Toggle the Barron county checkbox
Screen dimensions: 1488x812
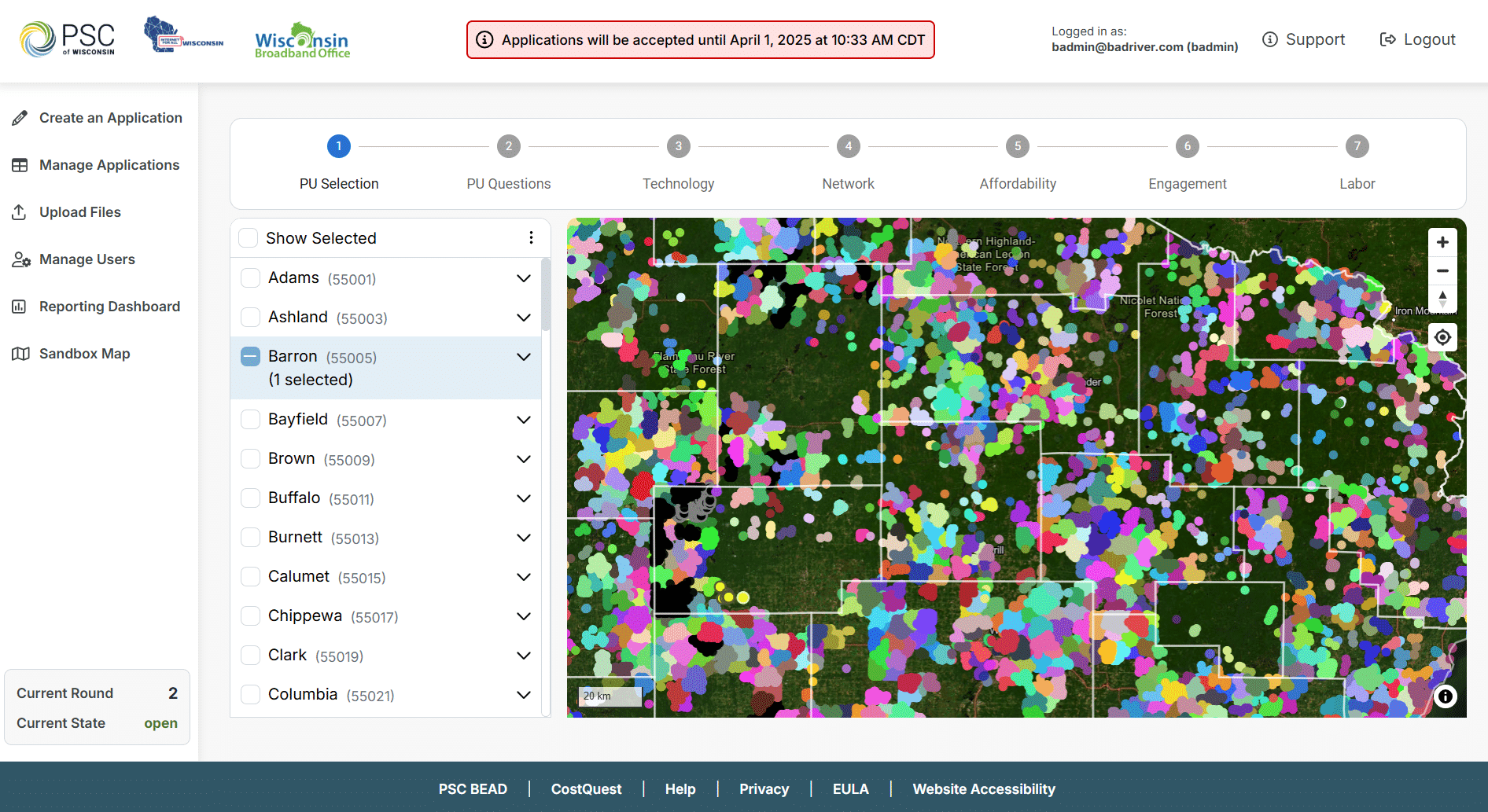pyautogui.click(x=250, y=357)
